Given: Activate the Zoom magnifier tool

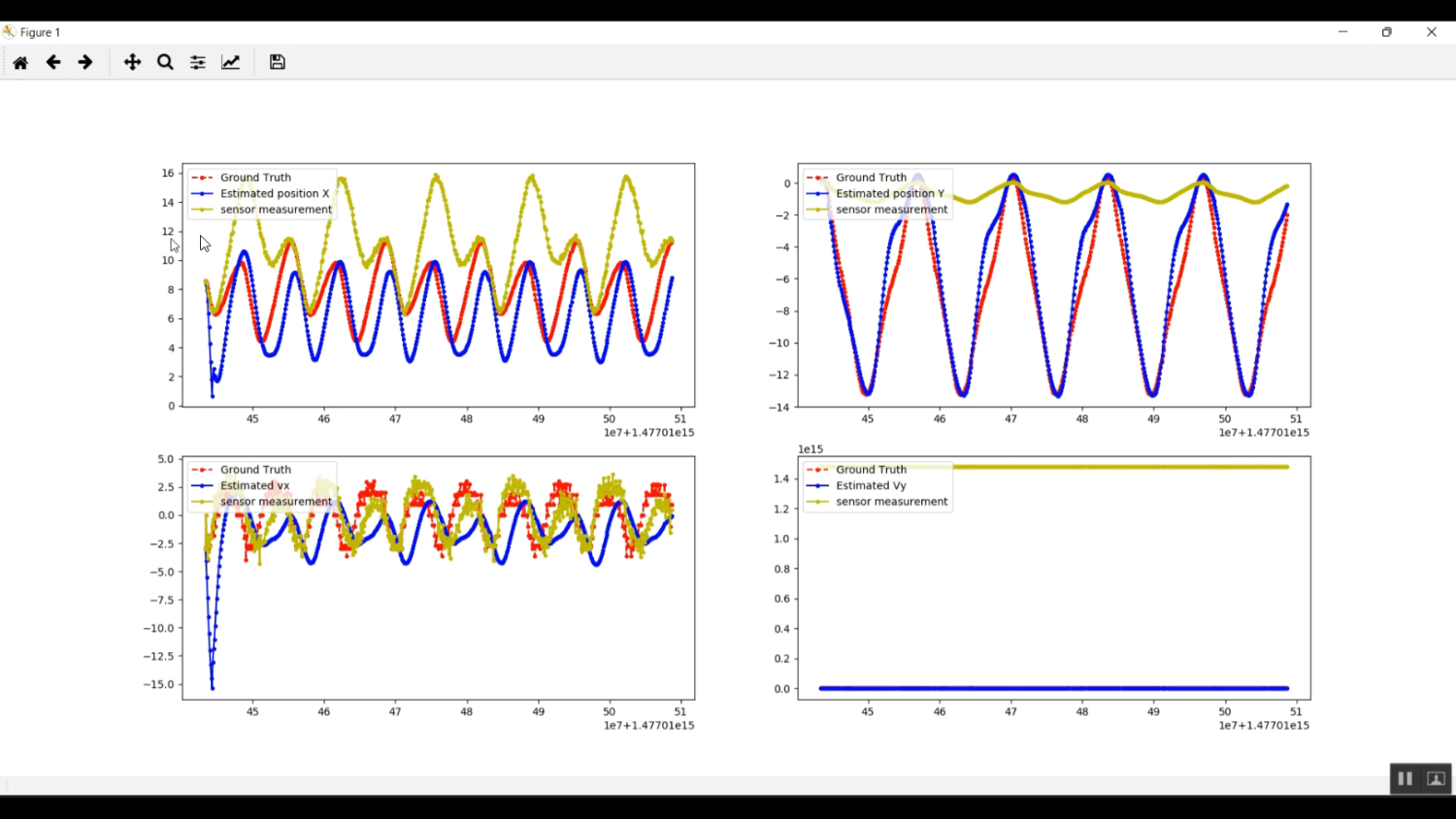Looking at the screenshot, I should 165,62.
